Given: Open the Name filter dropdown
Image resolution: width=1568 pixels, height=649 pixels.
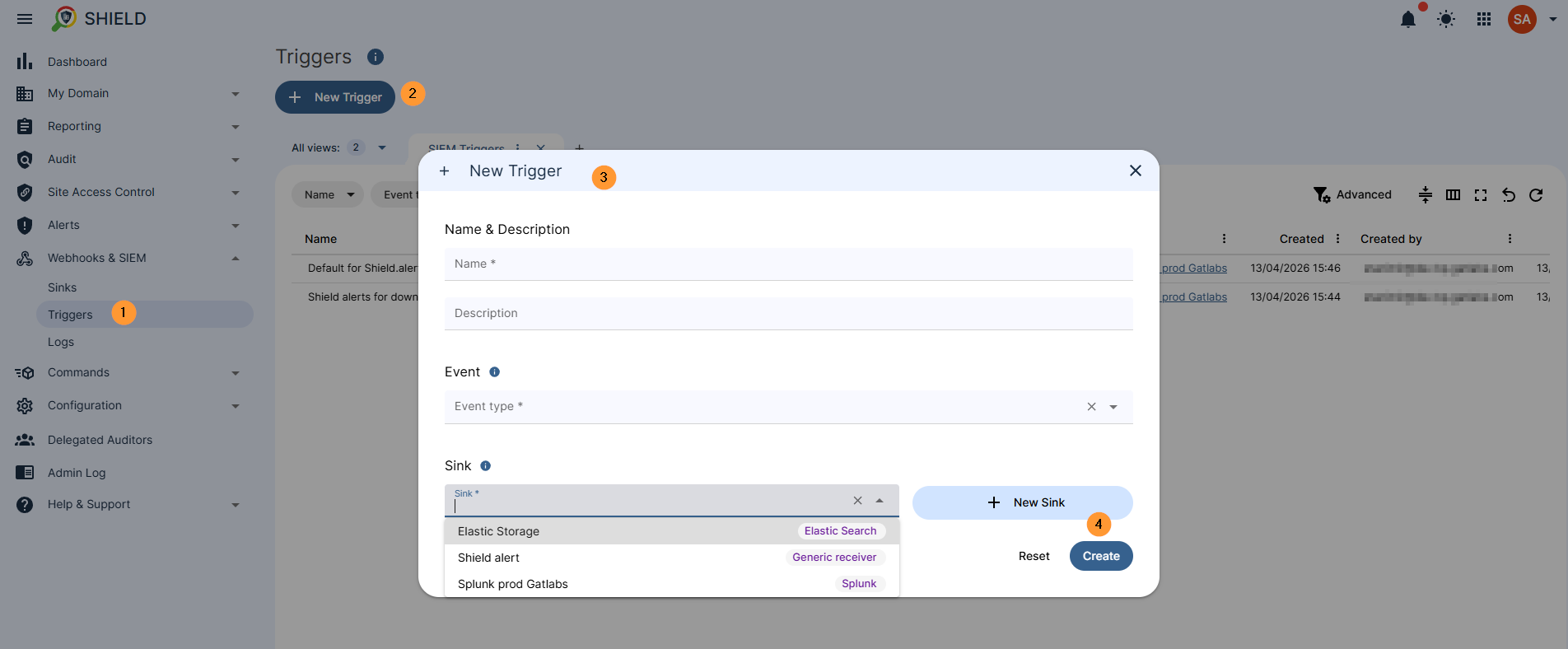Looking at the screenshot, I should 328,195.
